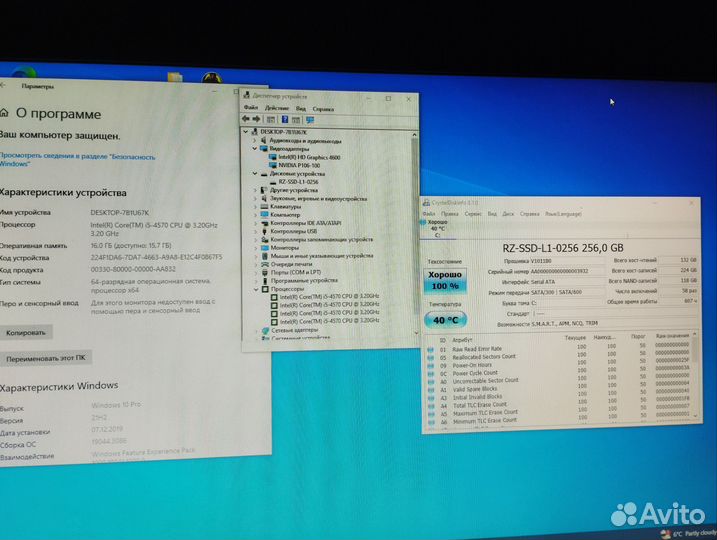The width and height of the screenshot is (717, 540).
Task: Click the scan hardware monitor icon in Device Manager toolbar
Action: 310,120
